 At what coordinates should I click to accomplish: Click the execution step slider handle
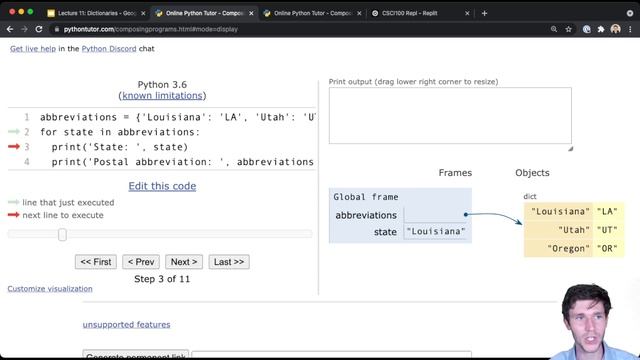62,234
